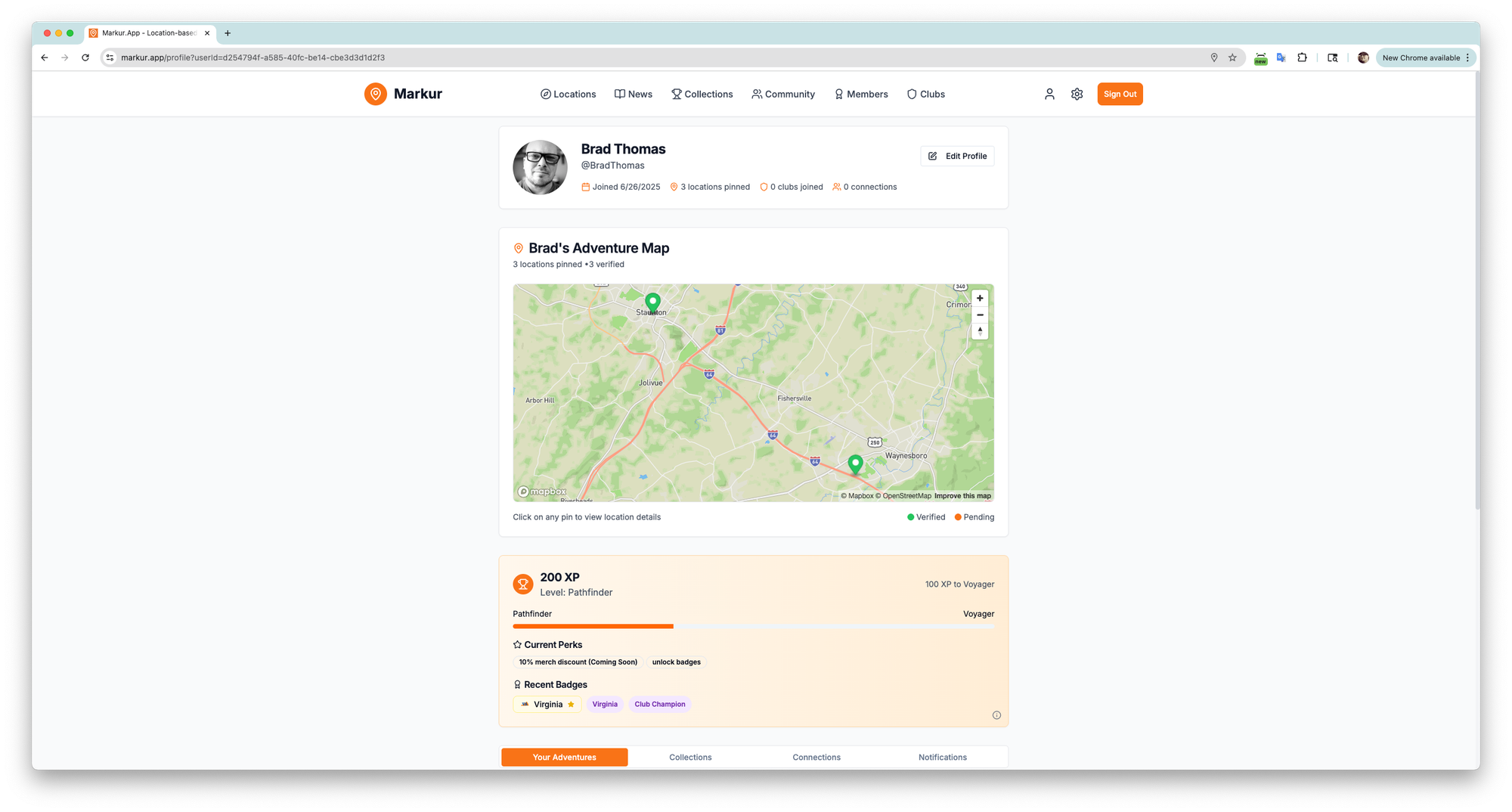Switch to Your Adventures tab
Screen dimensions: 1512x812
pyautogui.click(x=564, y=758)
